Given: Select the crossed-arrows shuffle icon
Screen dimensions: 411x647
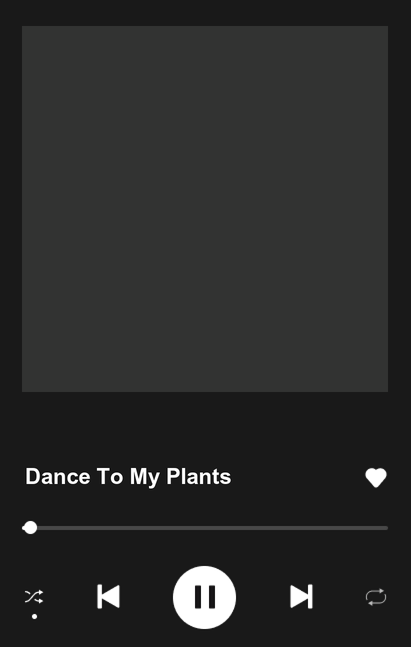Looking at the screenshot, I should point(34,597).
